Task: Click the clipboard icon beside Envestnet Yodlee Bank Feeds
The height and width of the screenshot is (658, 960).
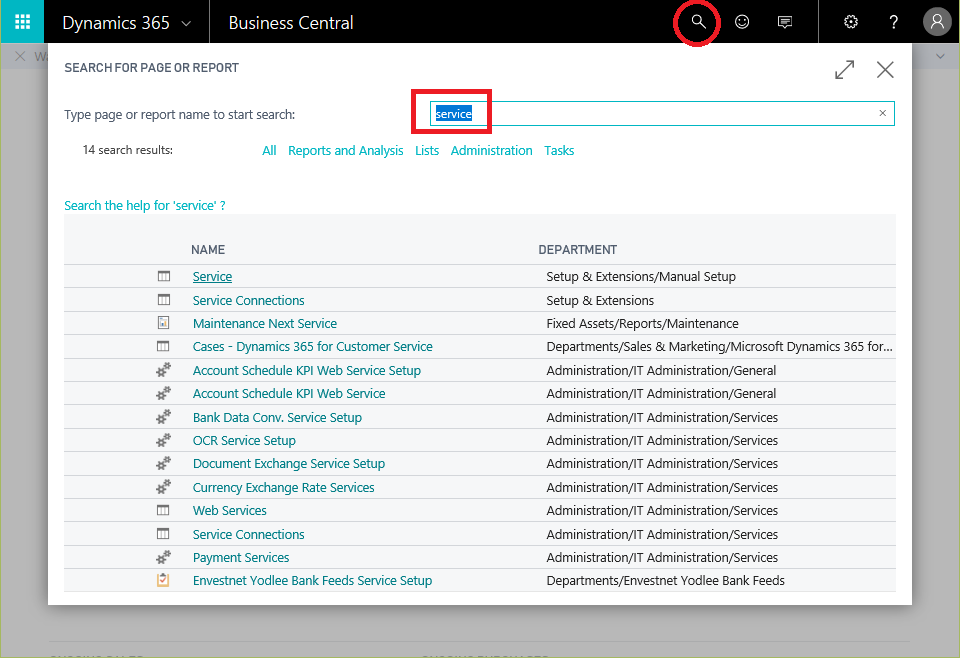Action: 163,580
